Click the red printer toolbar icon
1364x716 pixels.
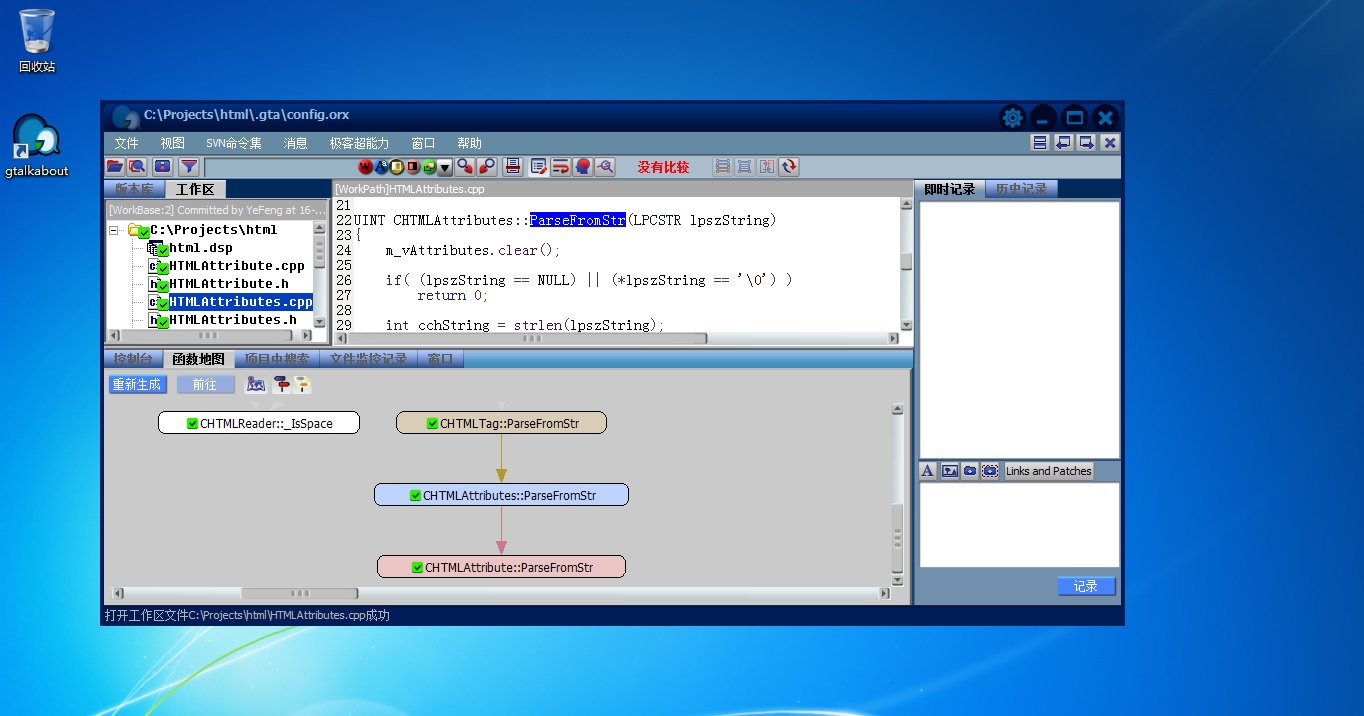(x=513, y=167)
